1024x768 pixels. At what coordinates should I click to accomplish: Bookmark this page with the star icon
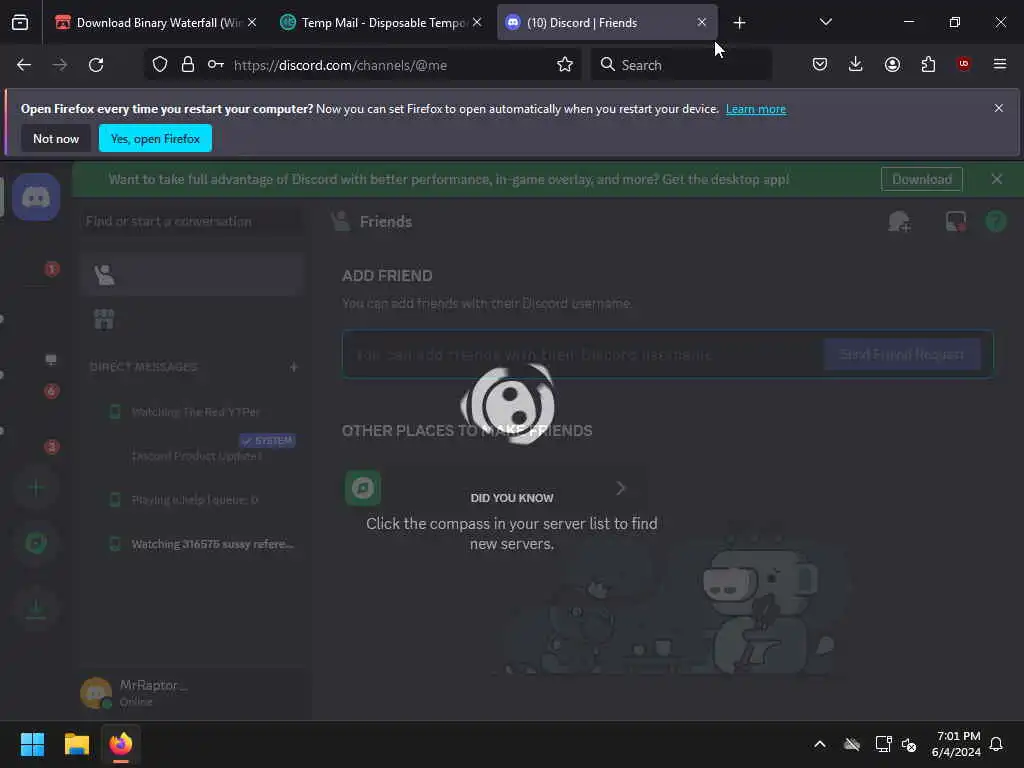coord(565,65)
